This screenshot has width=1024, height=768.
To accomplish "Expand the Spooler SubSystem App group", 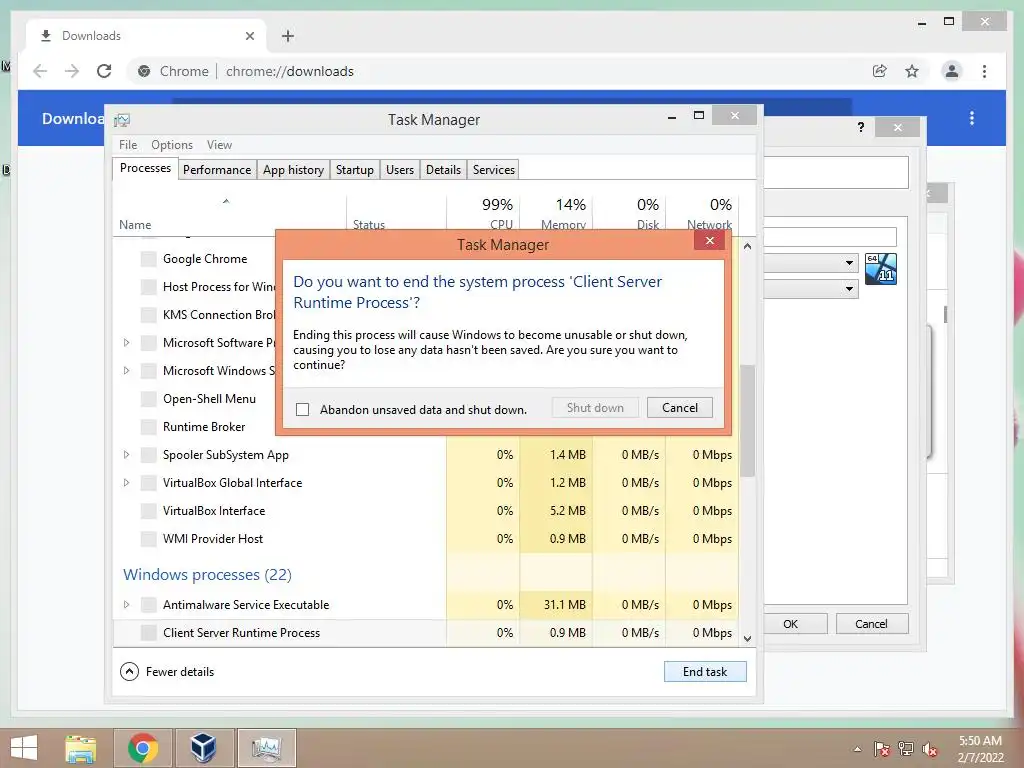I will [127, 455].
